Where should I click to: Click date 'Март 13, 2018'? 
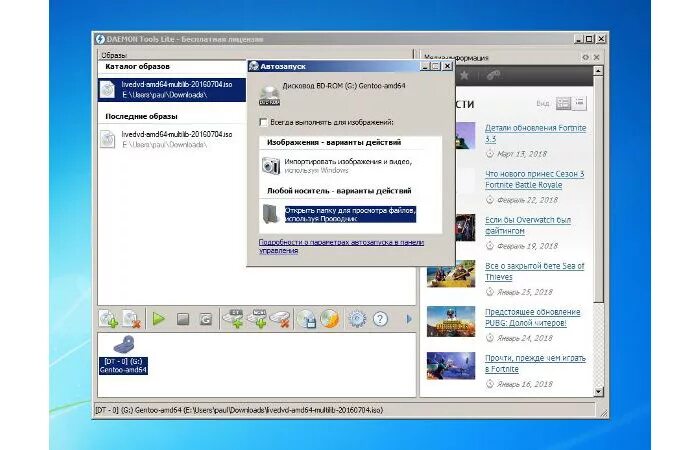(522, 154)
